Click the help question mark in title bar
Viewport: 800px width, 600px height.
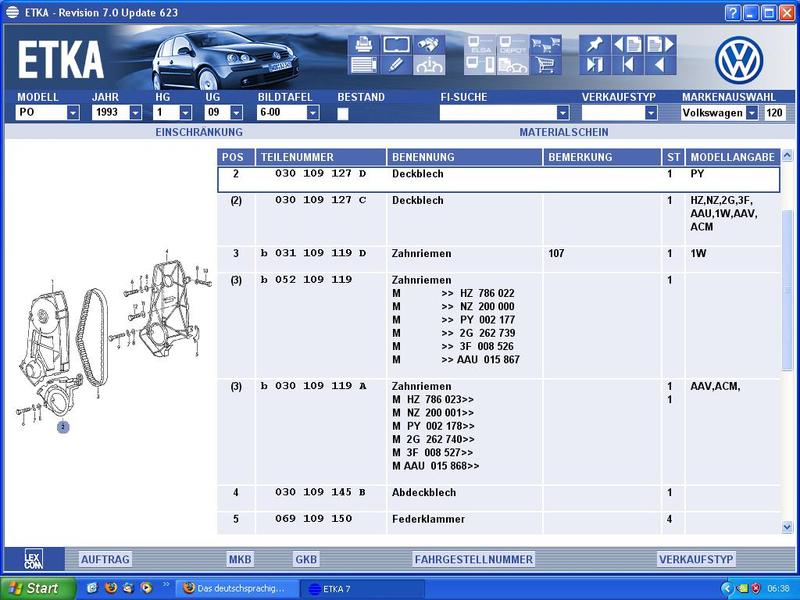[x=732, y=13]
